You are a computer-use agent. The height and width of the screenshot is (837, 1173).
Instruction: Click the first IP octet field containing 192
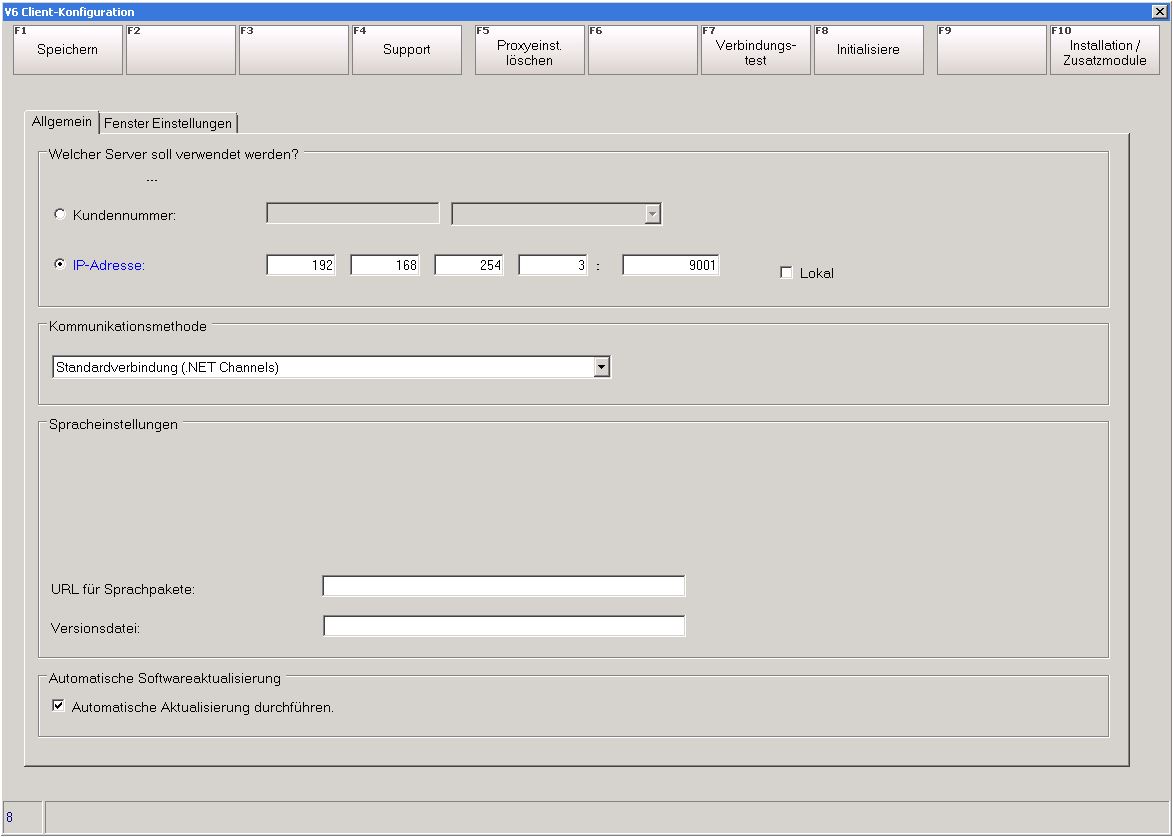click(x=301, y=265)
